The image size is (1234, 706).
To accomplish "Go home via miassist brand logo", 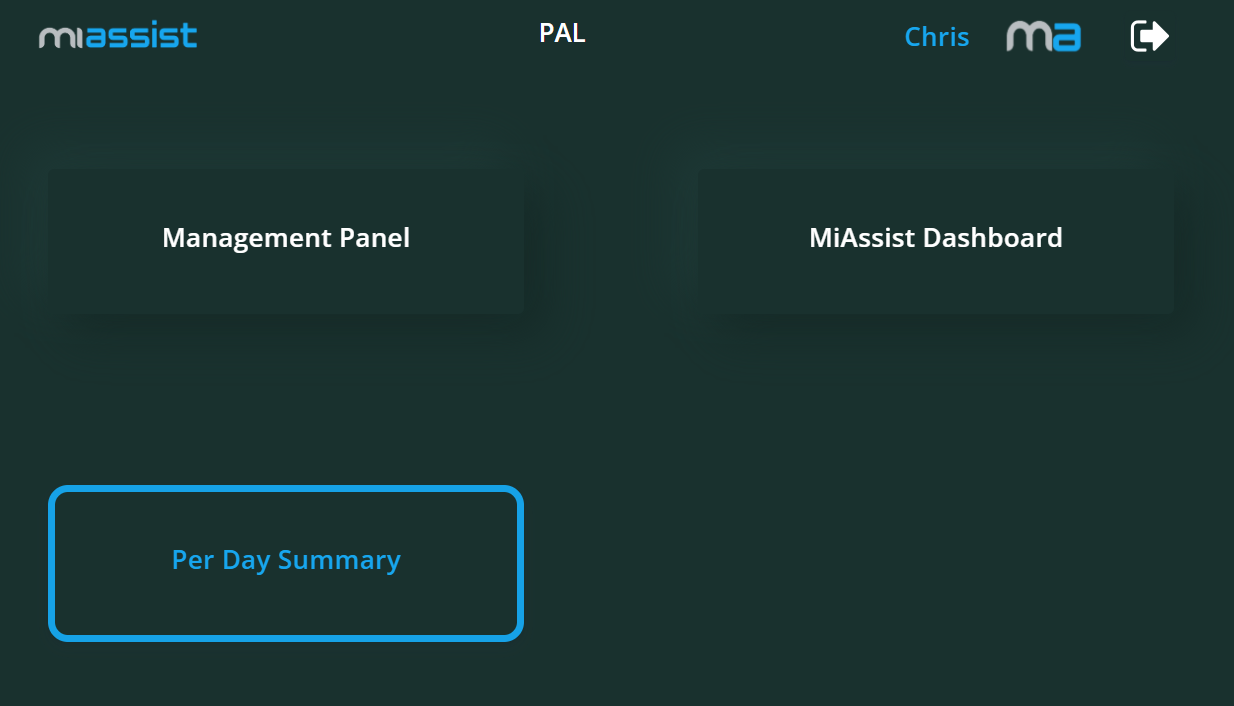I will [x=118, y=37].
